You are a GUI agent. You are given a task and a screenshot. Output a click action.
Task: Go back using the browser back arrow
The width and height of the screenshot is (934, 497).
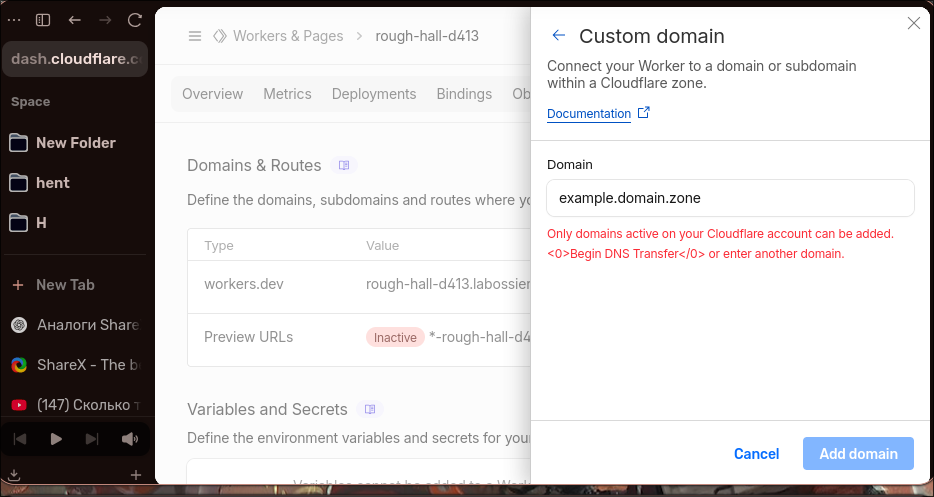pyautogui.click(x=75, y=19)
